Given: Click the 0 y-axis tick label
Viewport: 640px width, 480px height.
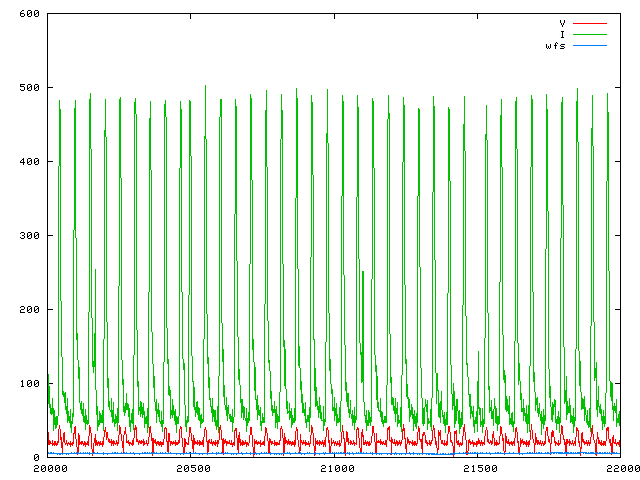Looking at the screenshot, I should point(34,457).
